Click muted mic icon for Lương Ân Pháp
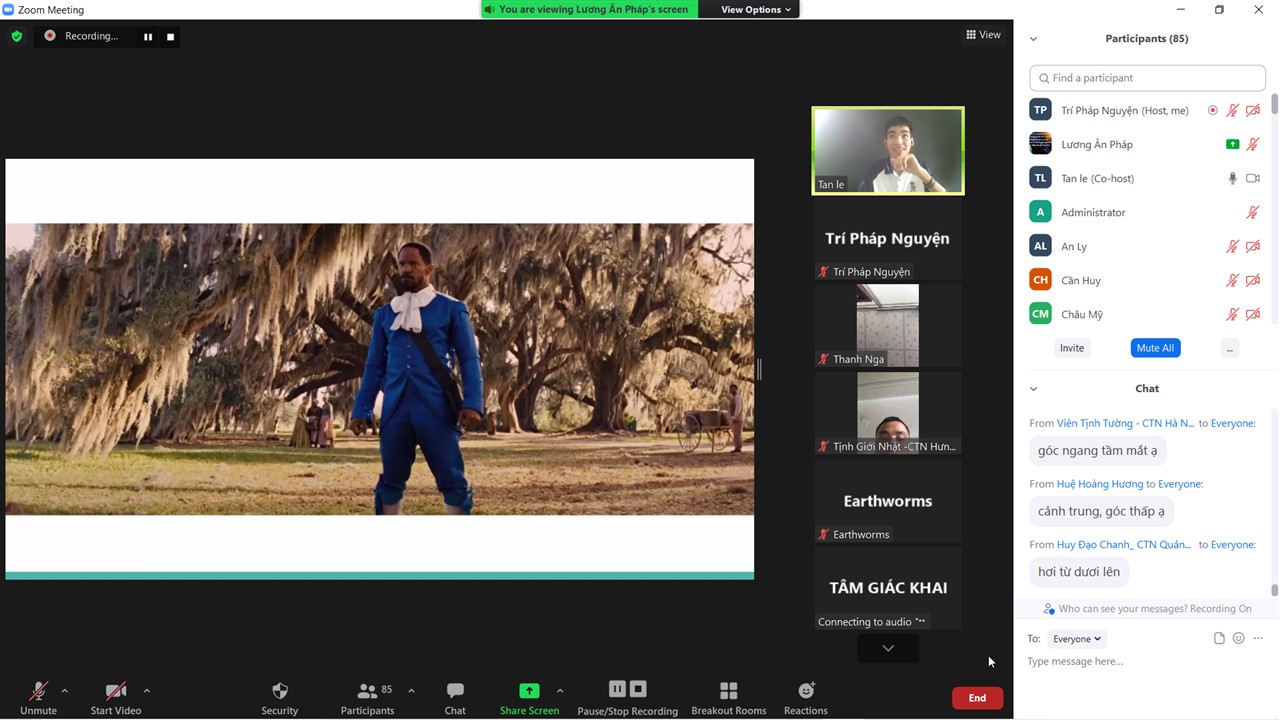The width and height of the screenshot is (1280, 720). (x=1253, y=145)
